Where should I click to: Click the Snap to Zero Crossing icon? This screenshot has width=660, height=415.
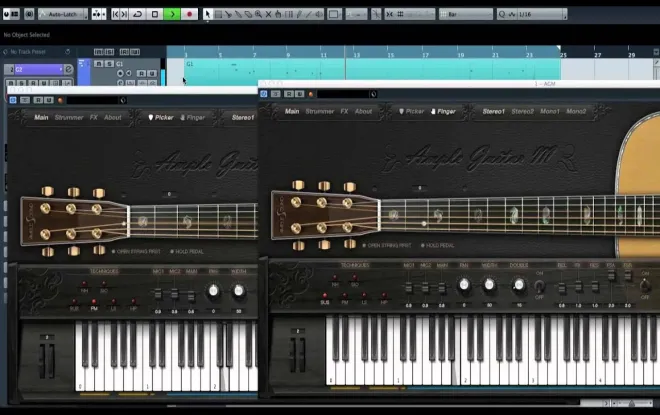click(x=376, y=14)
